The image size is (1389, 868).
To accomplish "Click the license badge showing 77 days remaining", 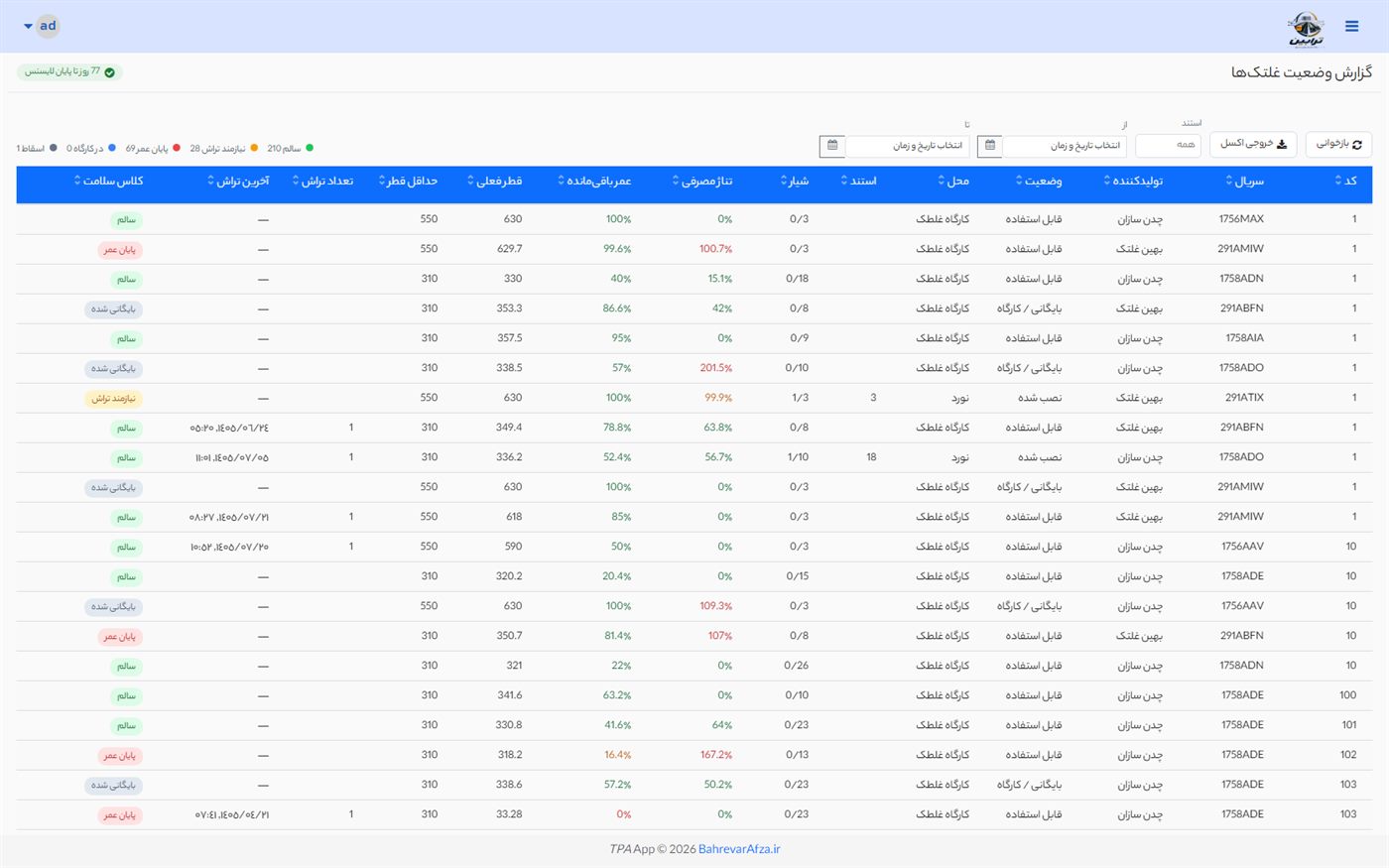I will [68, 72].
